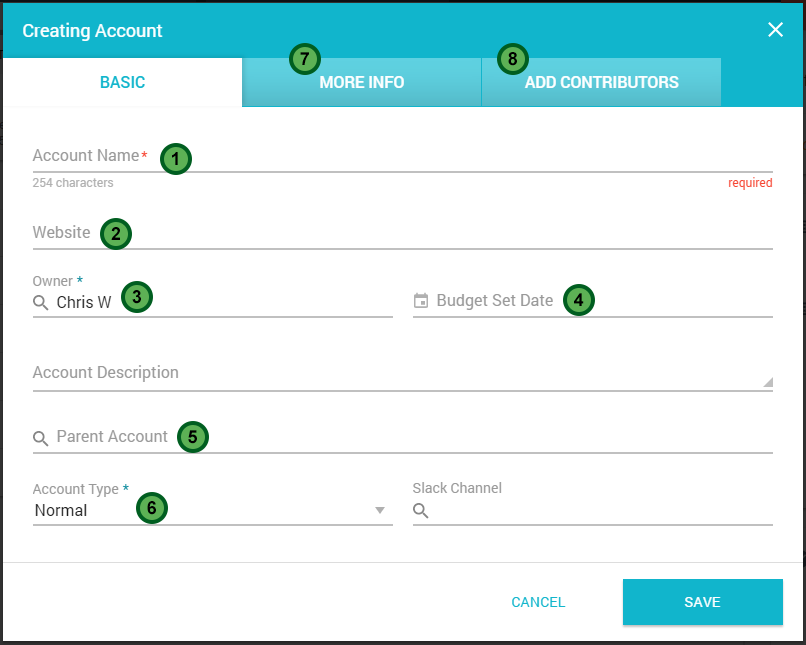Click the SAVE button
This screenshot has width=806, height=645.
(703, 602)
